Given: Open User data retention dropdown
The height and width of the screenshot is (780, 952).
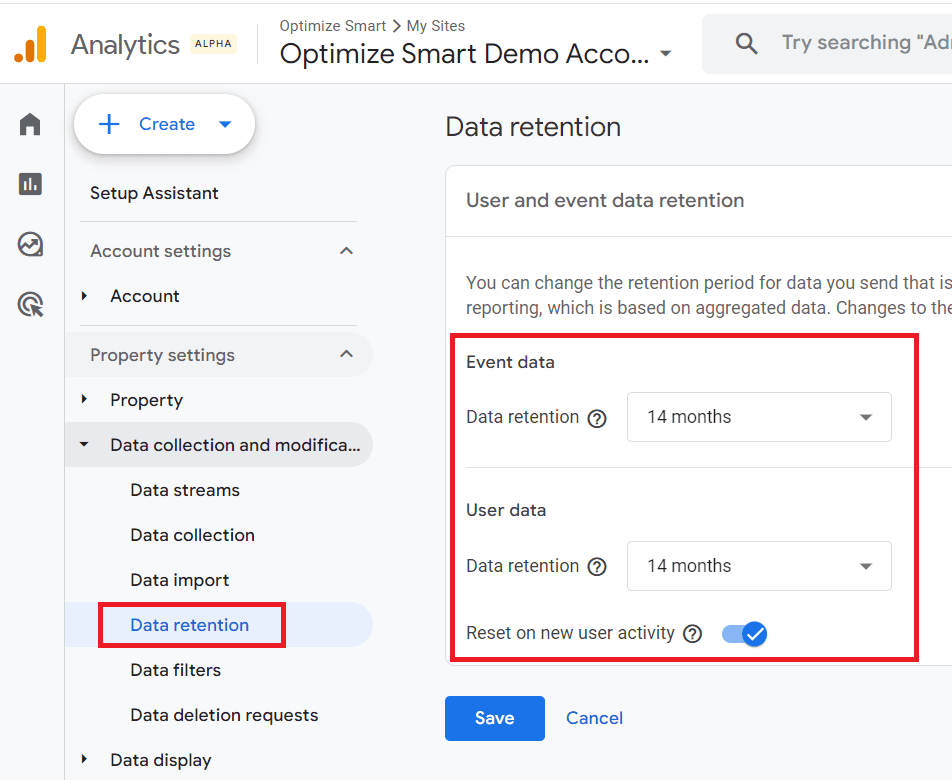Looking at the screenshot, I should [758, 566].
